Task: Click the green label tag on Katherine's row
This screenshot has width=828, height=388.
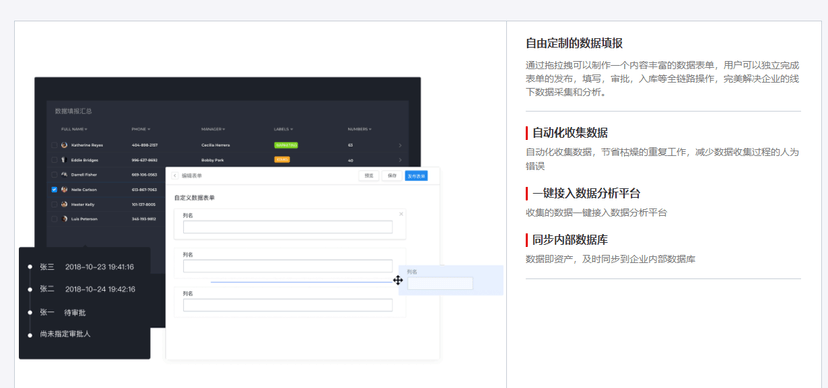Action: click(286, 145)
